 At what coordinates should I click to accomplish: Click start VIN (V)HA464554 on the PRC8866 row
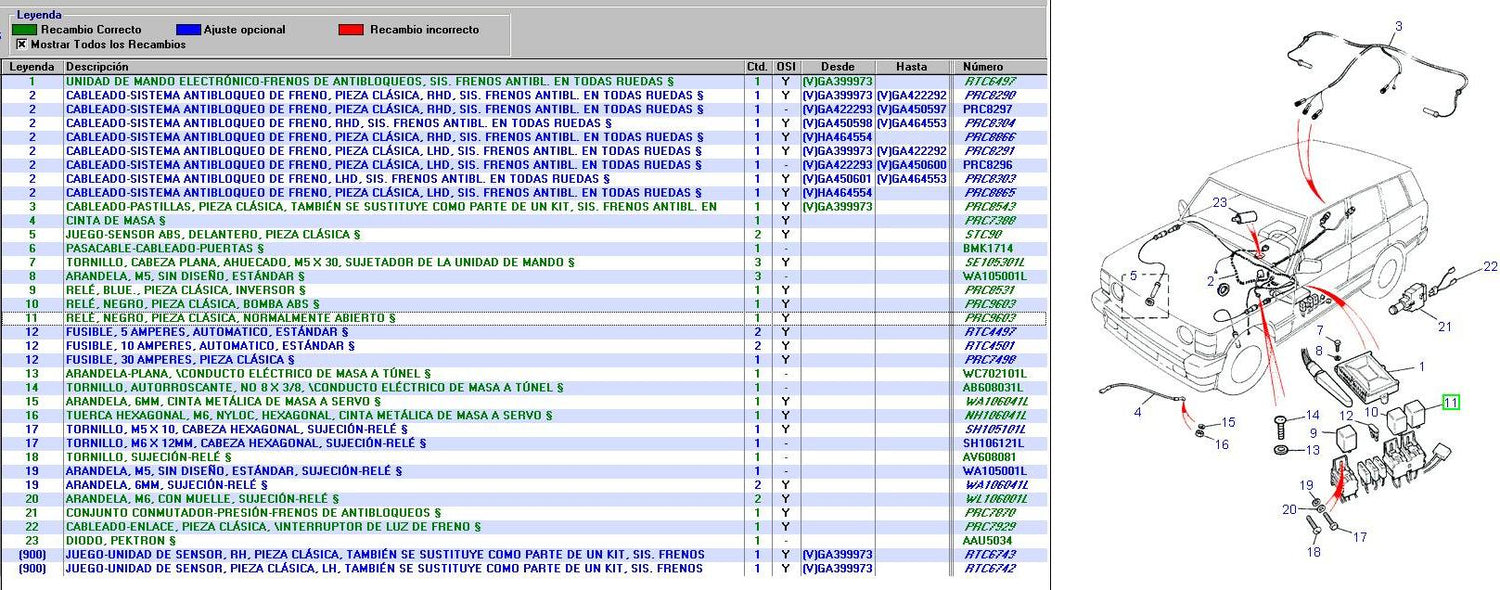[838, 137]
